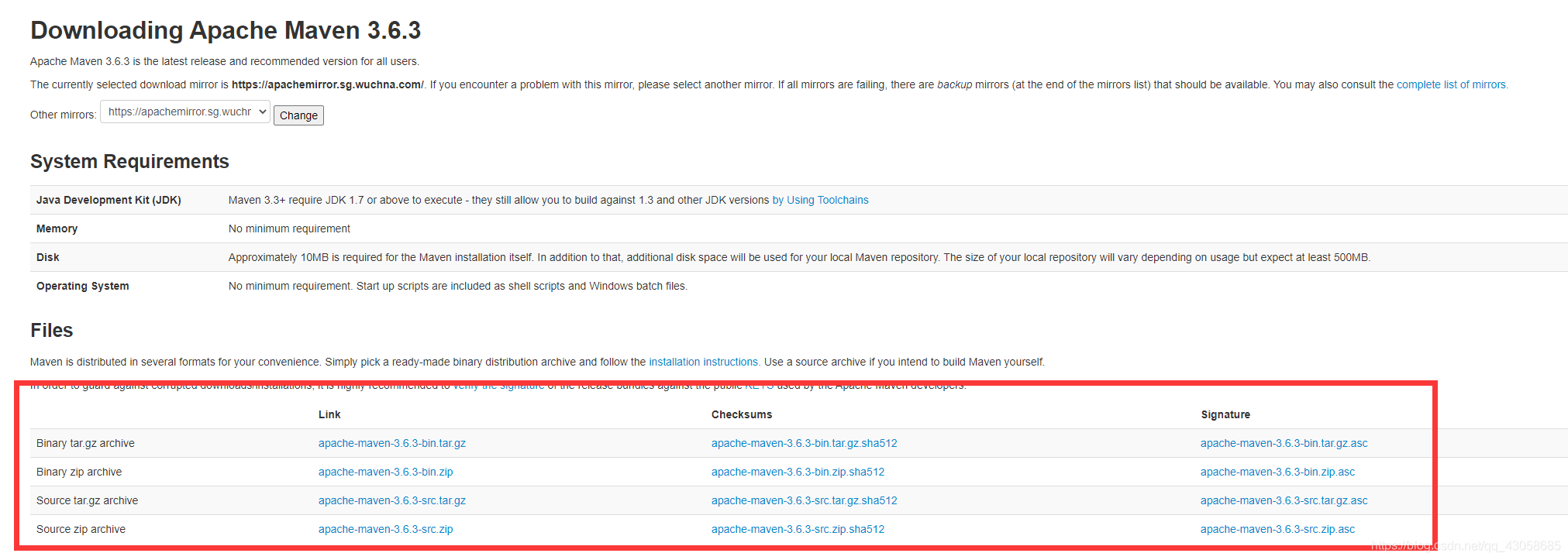Open the Other mirrors dropdown
The height and width of the screenshot is (560, 1568).
point(185,112)
